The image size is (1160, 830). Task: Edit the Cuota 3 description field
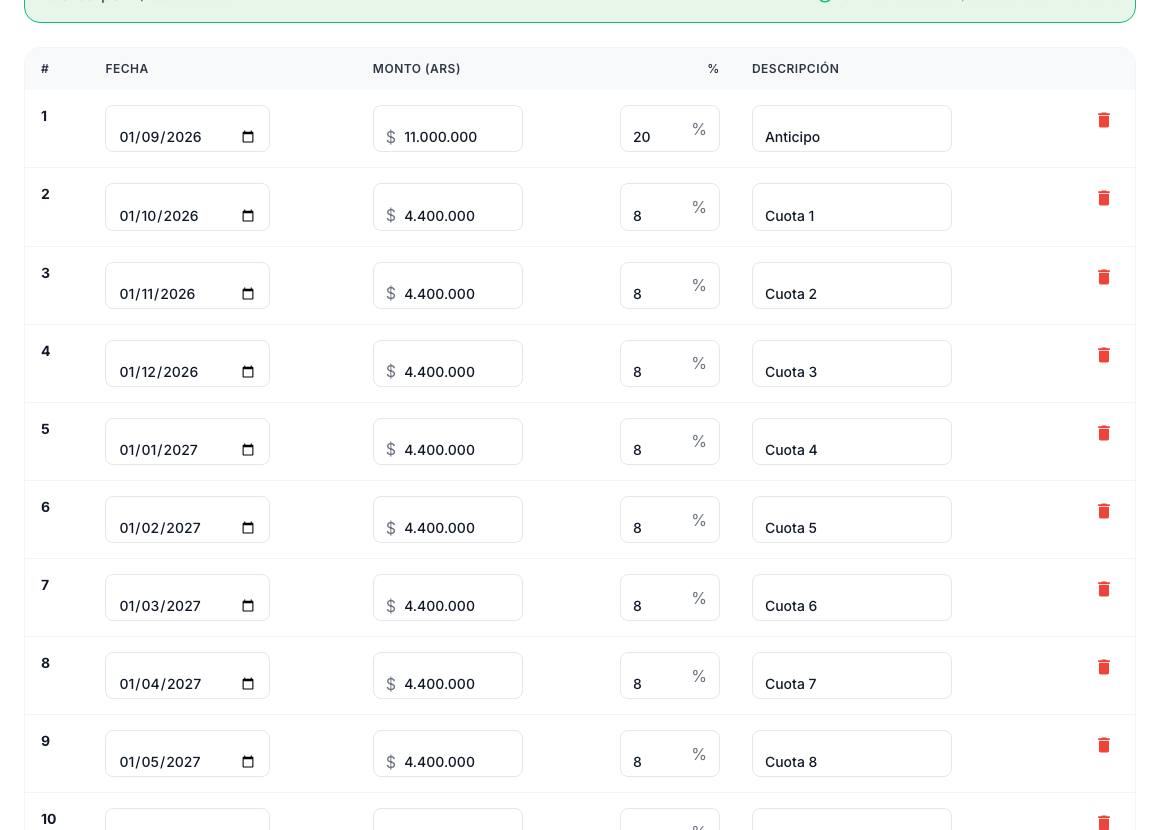(x=852, y=363)
